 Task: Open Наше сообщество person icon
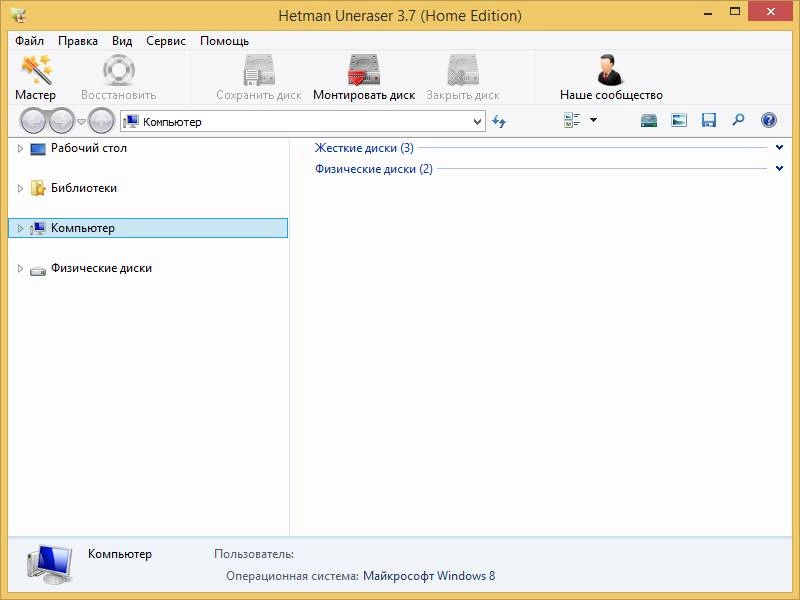610,69
